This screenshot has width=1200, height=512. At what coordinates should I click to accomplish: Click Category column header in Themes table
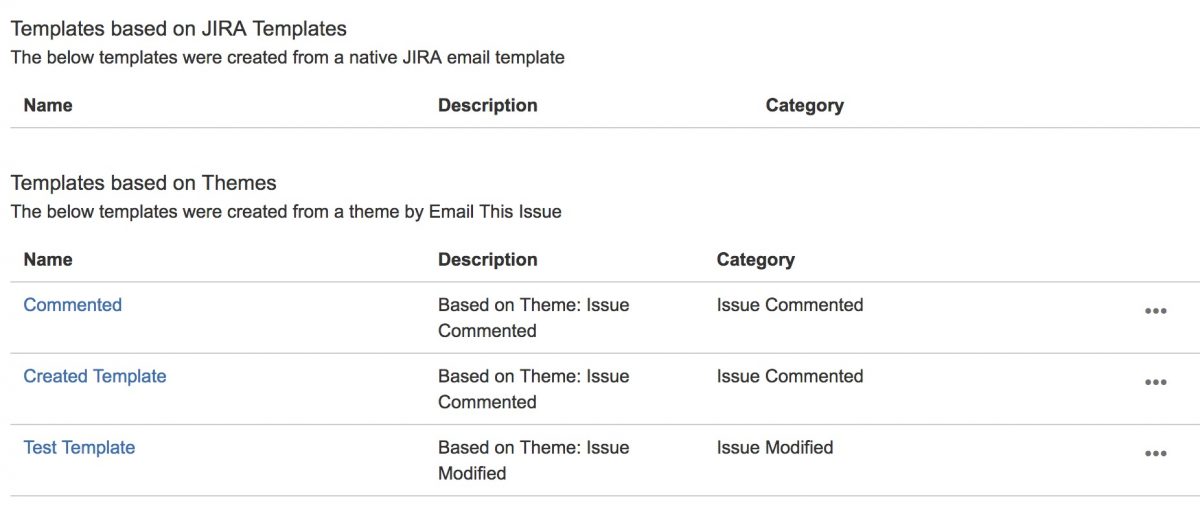point(756,259)
